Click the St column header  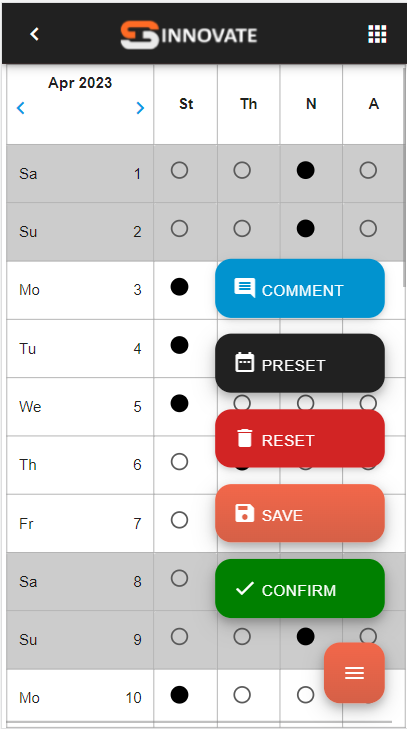pyautogui.click(x=186, y=104)
